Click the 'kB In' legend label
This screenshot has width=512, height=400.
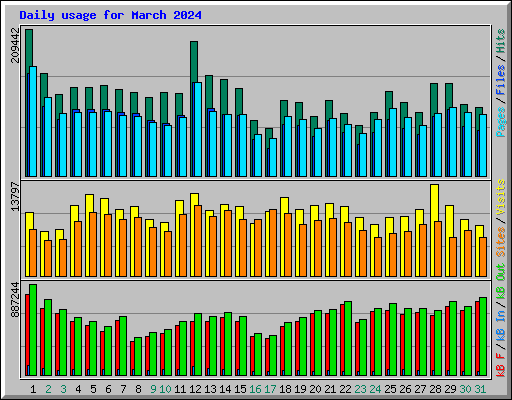[x=501, y=327]
